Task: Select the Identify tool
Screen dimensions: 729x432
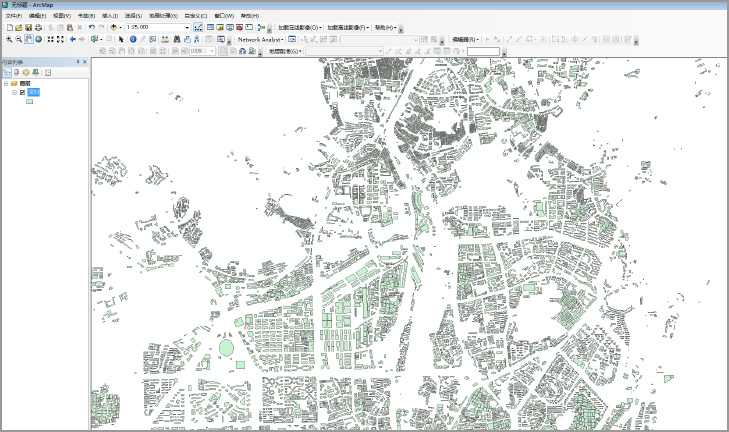Action: pos(133,40)
